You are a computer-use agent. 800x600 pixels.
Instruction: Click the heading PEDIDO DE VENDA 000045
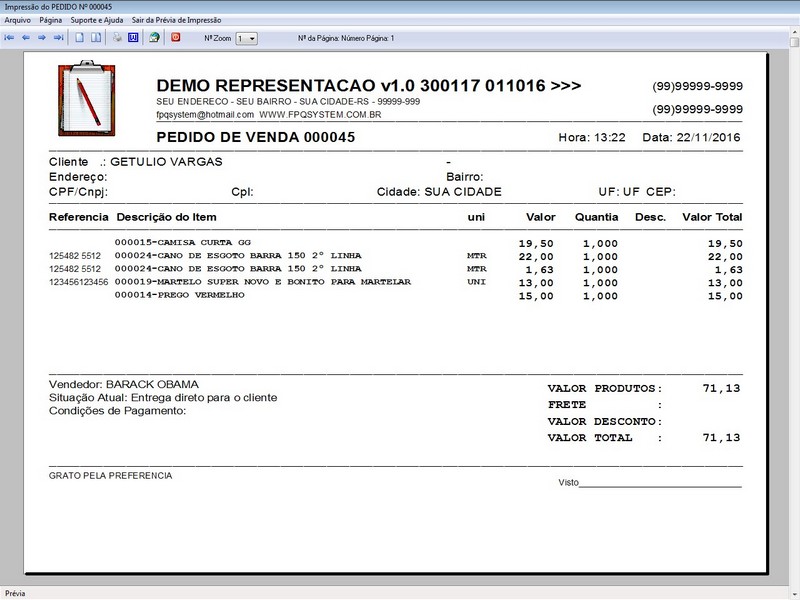point(256,137)
